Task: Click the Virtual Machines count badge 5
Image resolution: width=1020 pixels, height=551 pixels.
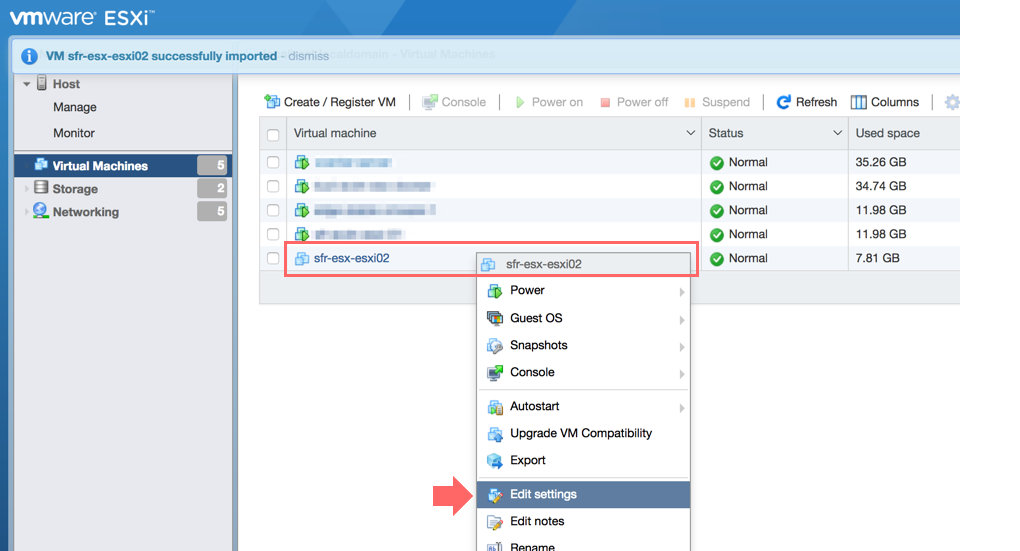Action: click(x=212, y=165)
